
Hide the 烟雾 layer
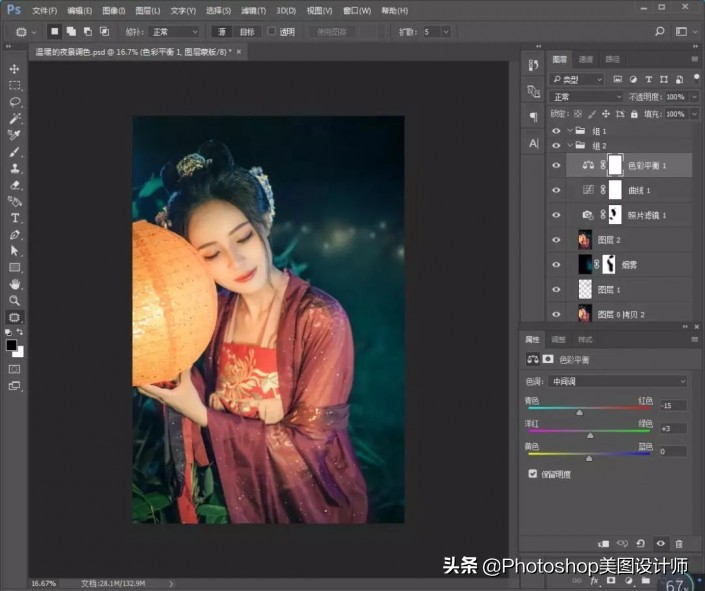(x=556, y=264)
